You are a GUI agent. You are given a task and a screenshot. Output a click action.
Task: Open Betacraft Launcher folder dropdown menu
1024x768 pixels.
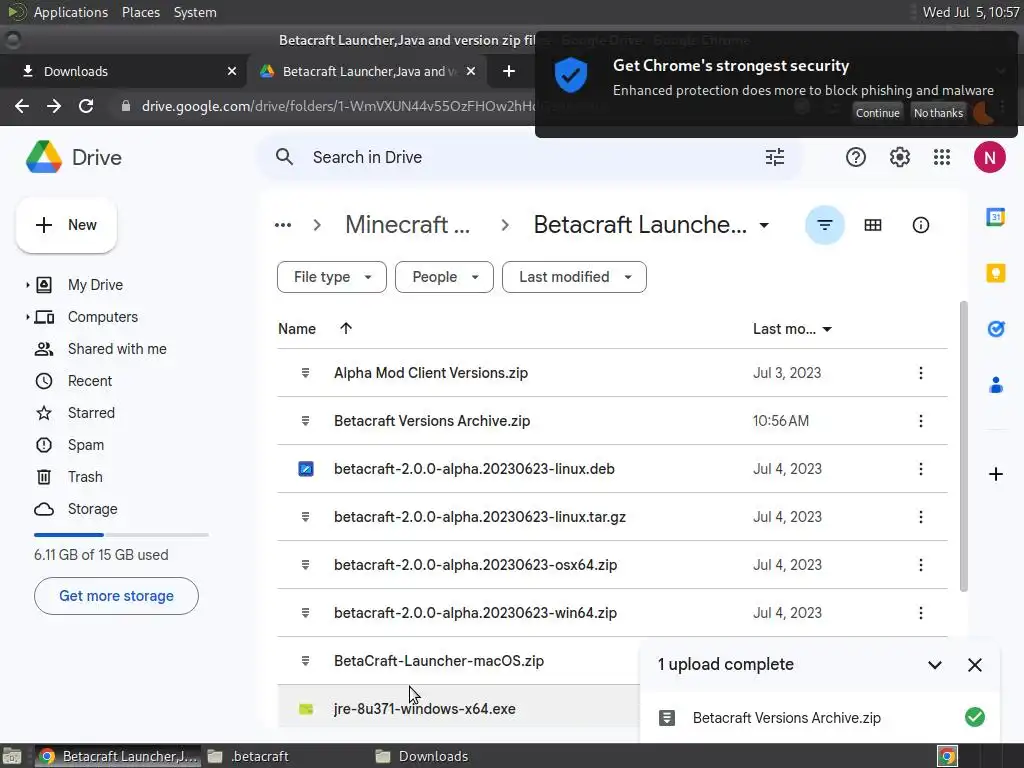[x=763, y=225]
